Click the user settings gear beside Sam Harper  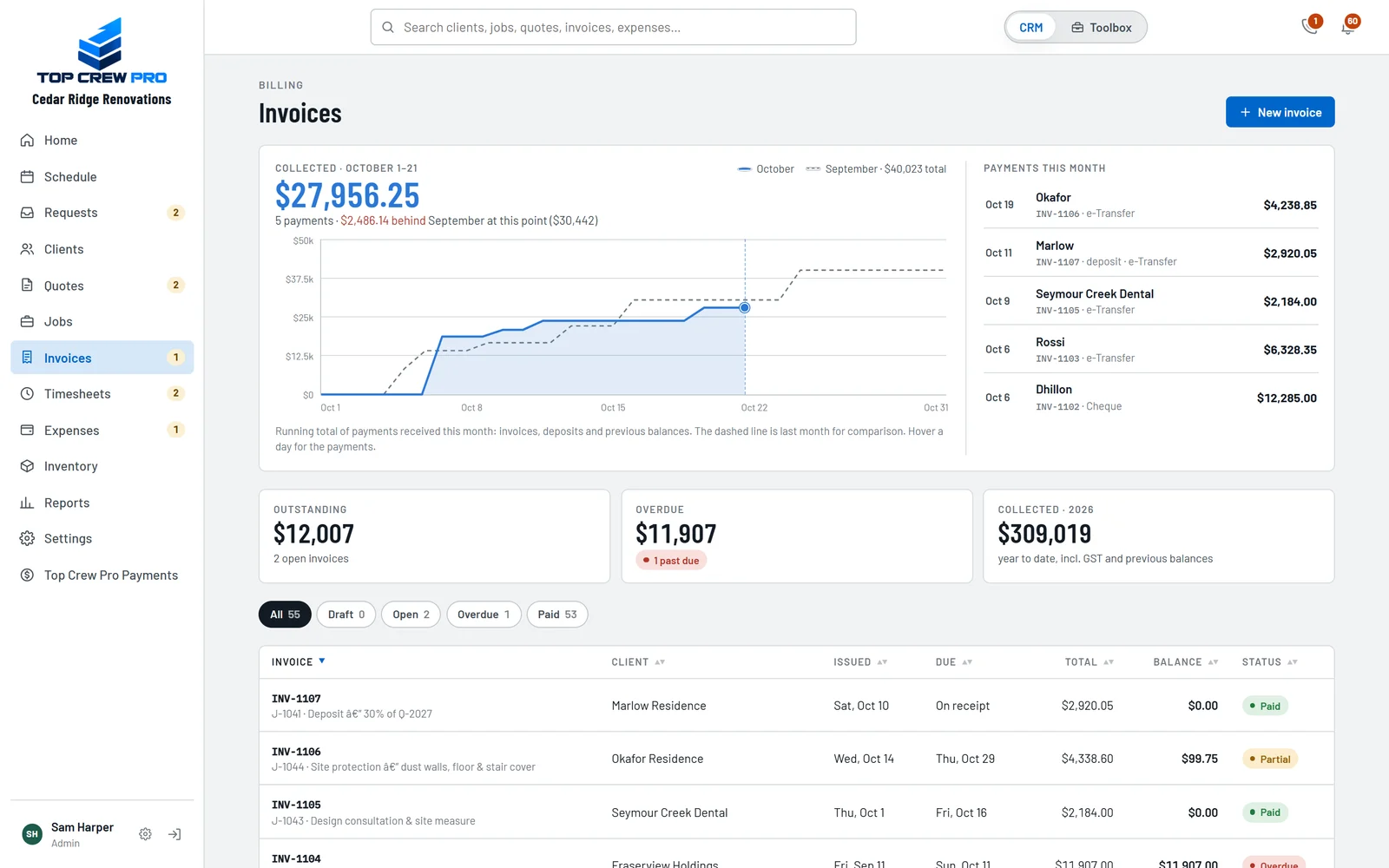click(145, 834)
